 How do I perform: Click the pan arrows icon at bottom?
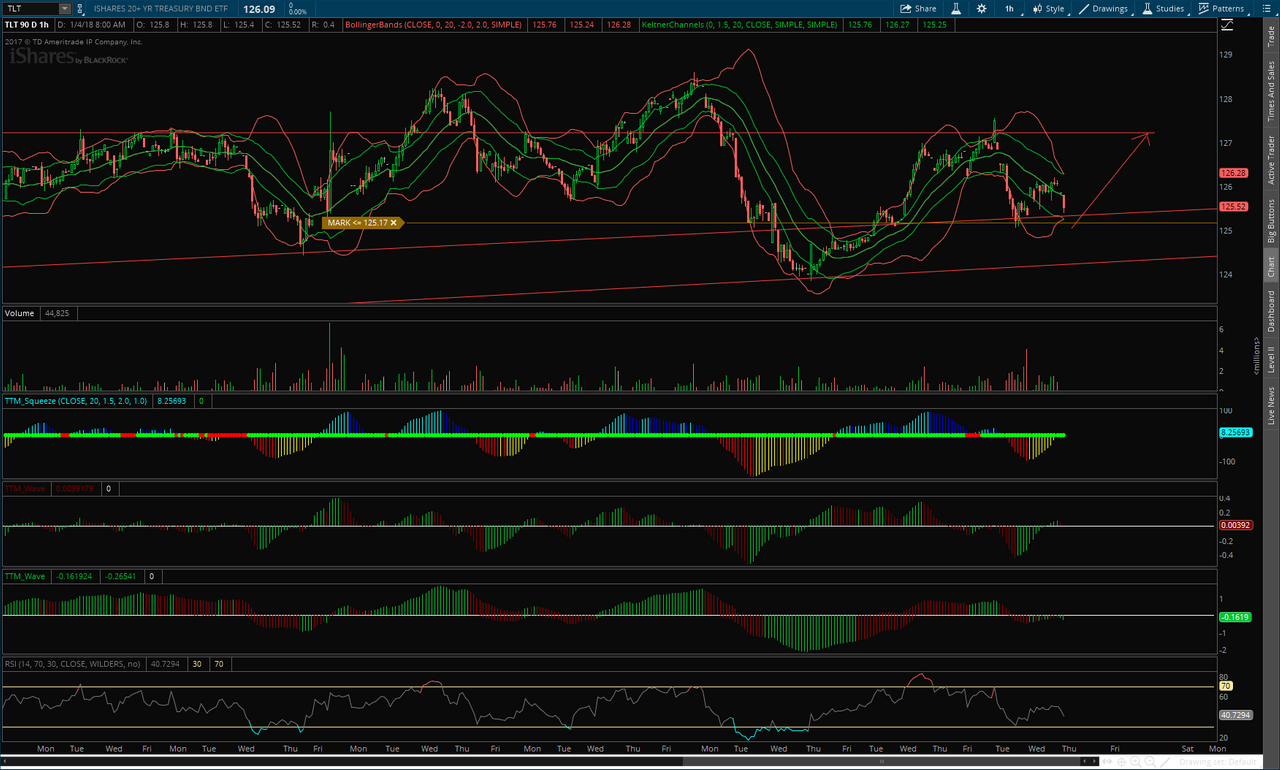(1107, 761)
